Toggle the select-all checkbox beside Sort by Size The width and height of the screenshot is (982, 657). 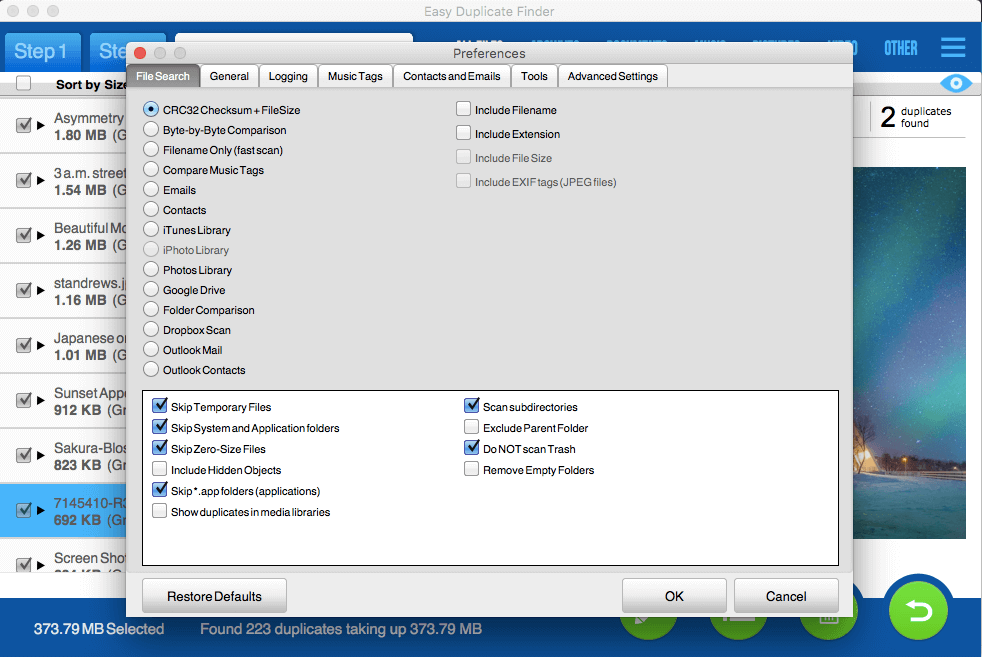click(x=24, y=83)
